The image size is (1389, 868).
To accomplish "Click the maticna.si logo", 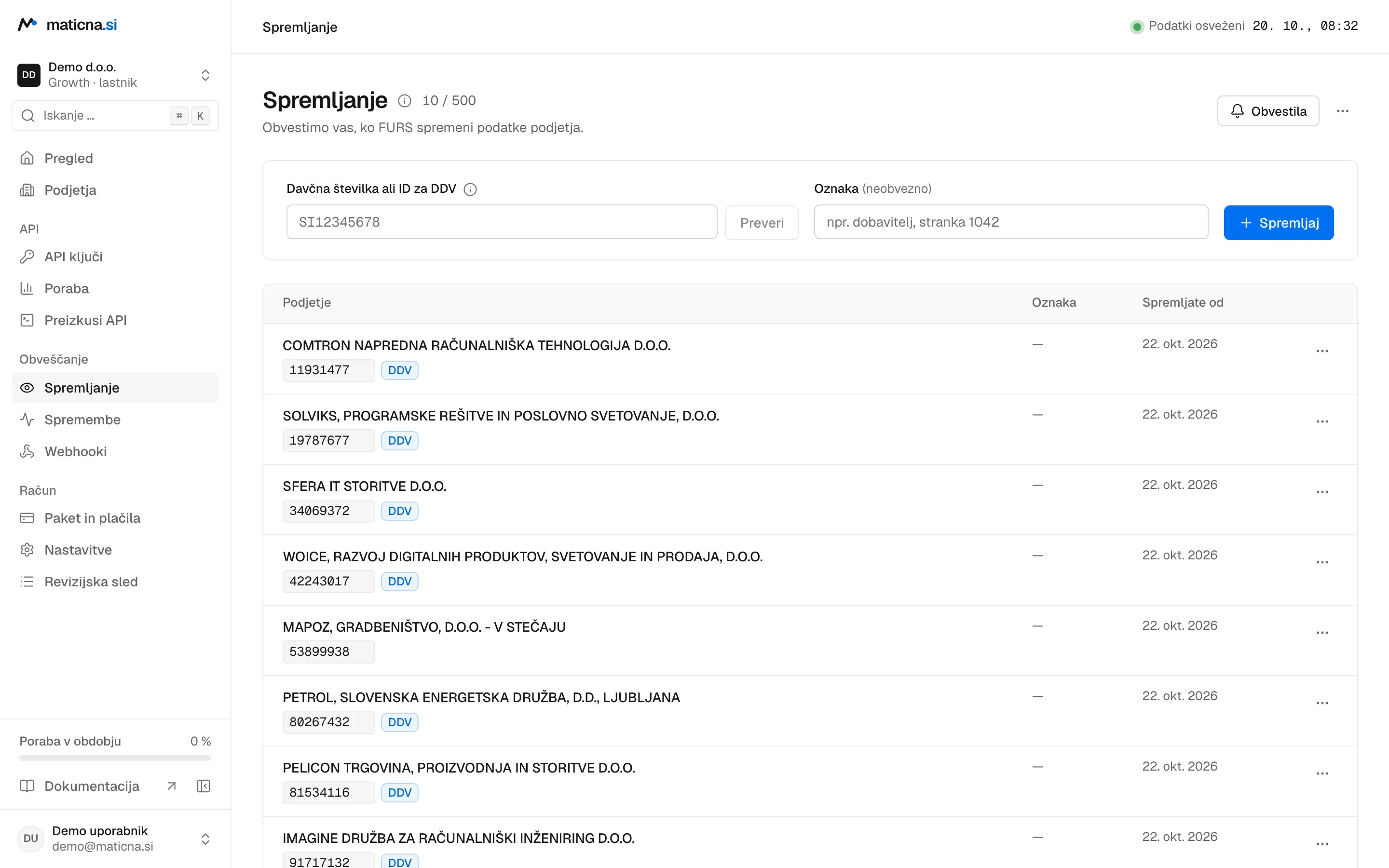I will click(x=67, y=25).
